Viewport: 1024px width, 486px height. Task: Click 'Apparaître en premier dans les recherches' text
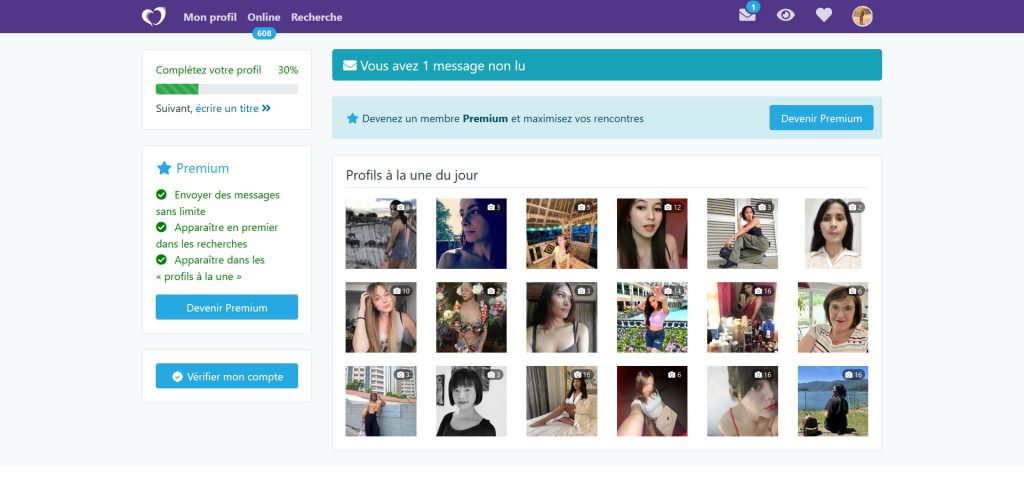tap(219, 236)
